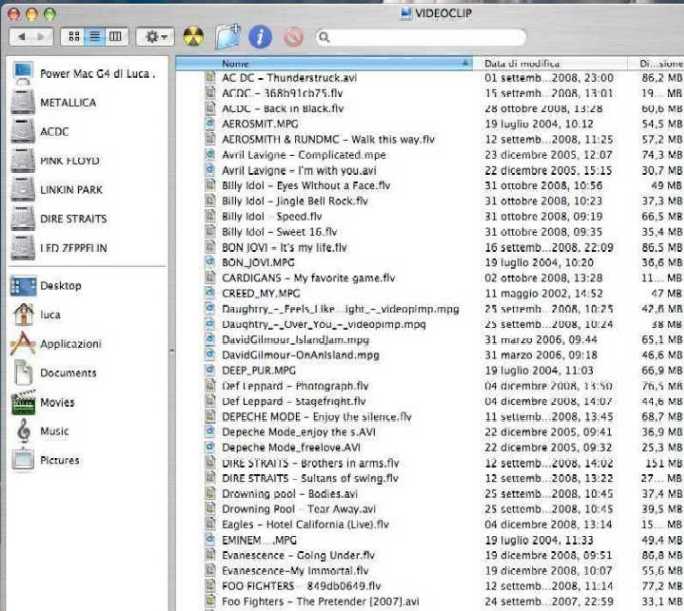Select BON JOVI - It's my life.flv
Image resolution: width=684 pixels, height=611 pixels.
[284, 248]
